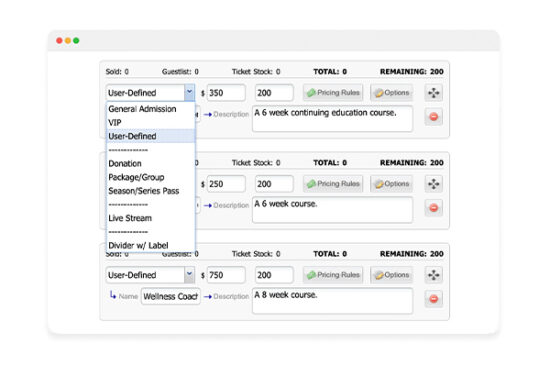This screenshot has height=387, width=550.
Task: Click the move handle icon on the $250 ticket
Action: tap(434, 184)
